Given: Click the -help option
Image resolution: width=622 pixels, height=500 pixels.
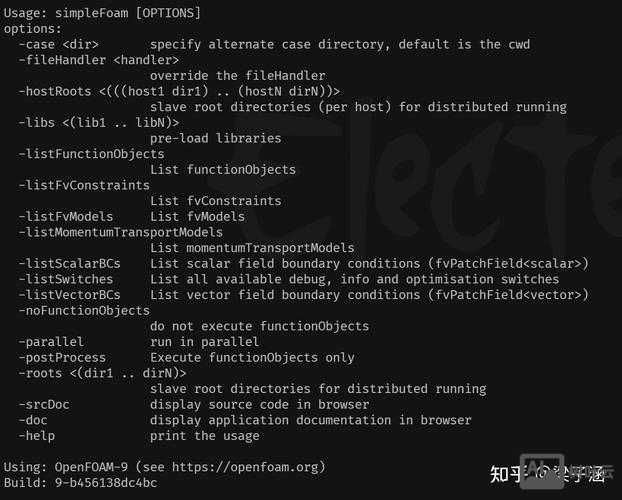Looking at the screenshot, I should (37, 436).
